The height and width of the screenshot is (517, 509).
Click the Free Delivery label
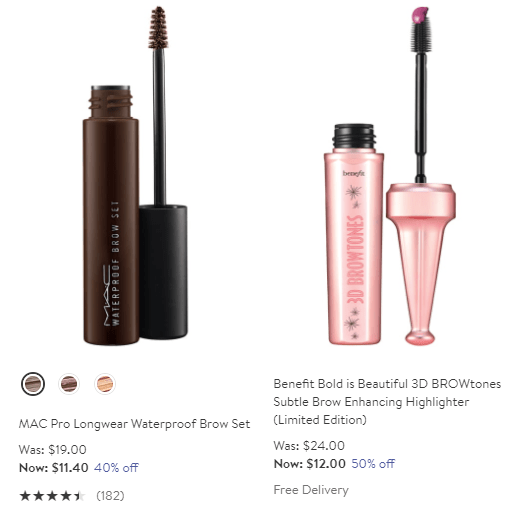[311, 490]
